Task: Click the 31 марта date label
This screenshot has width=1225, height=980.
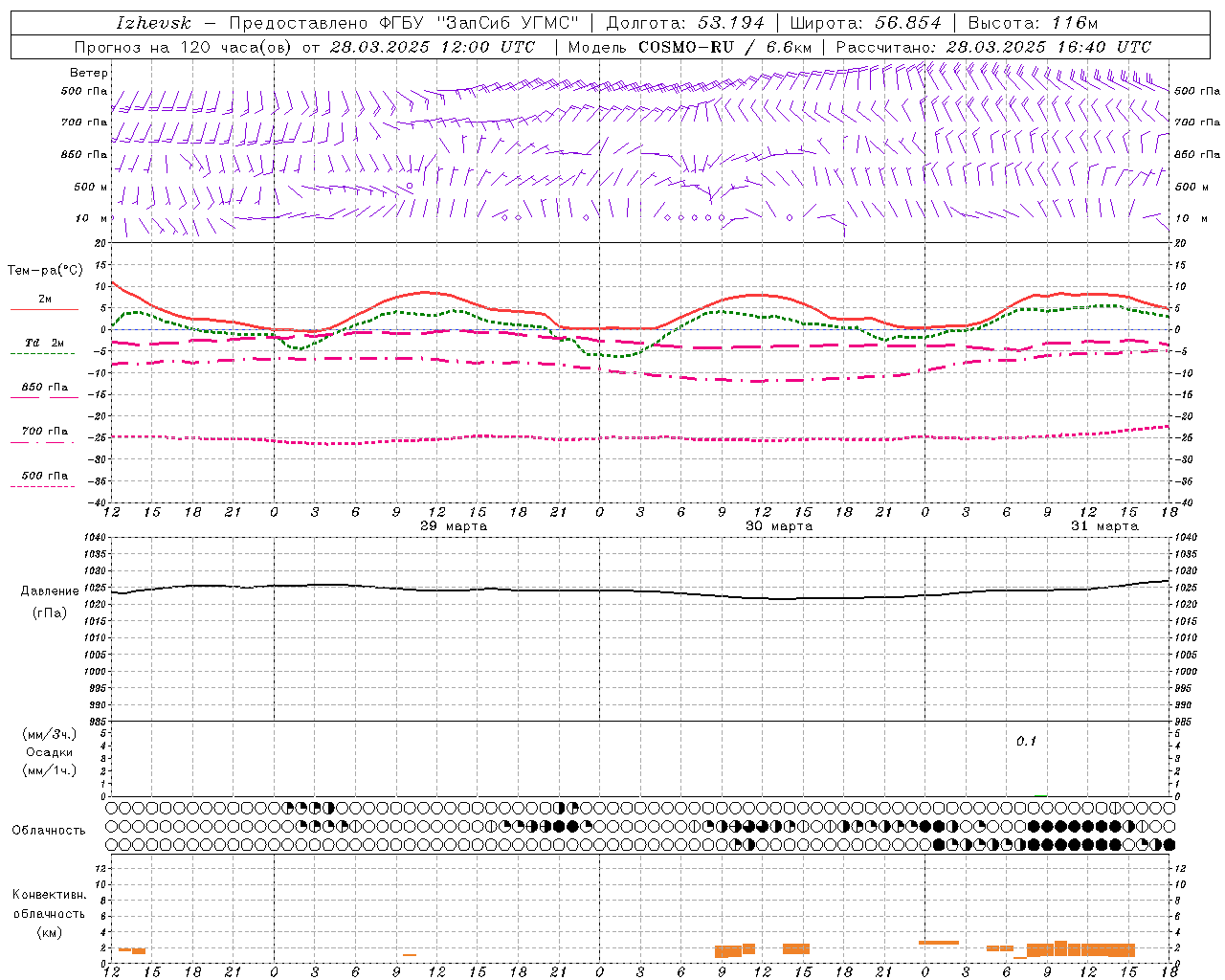Action: [1104, 526]
